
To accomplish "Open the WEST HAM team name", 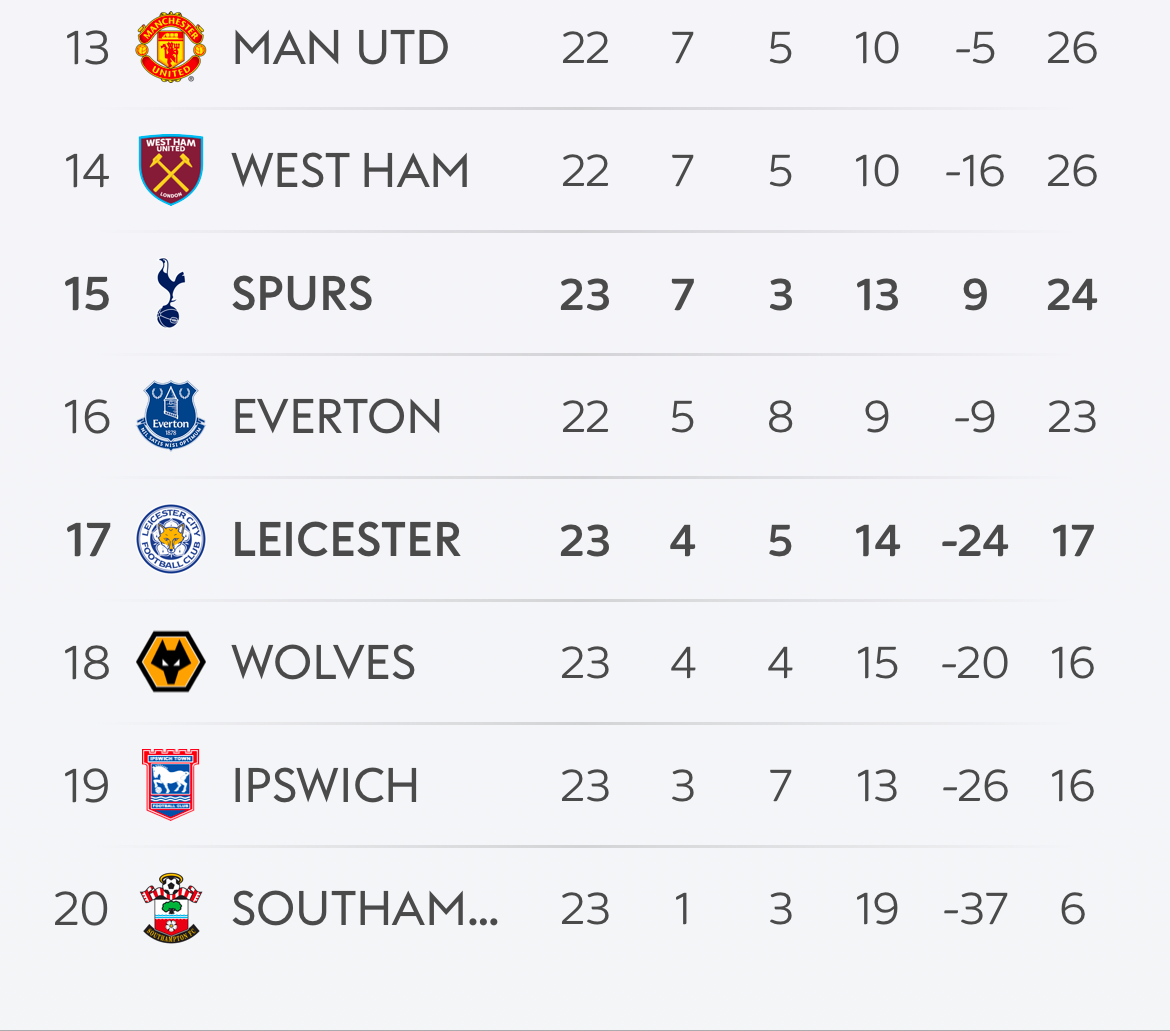I will tap(351, 171).
